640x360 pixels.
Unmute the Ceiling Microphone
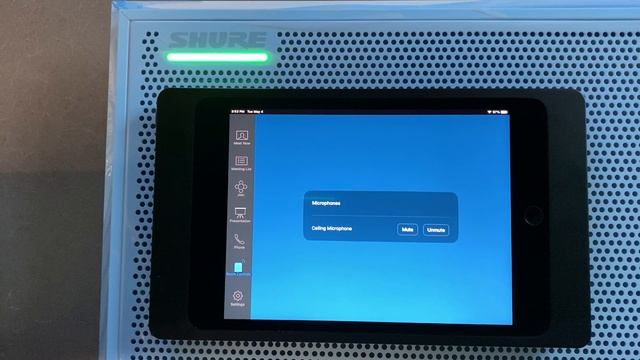point(436,230)
